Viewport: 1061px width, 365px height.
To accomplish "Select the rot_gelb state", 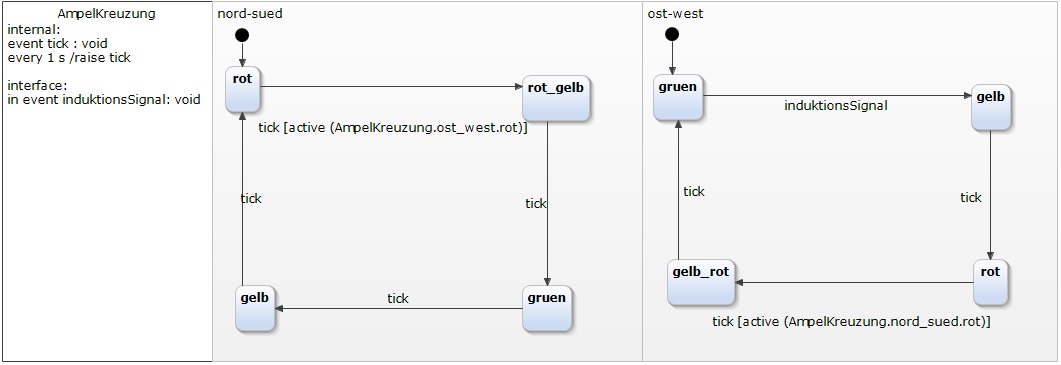I will coord(558,100).
